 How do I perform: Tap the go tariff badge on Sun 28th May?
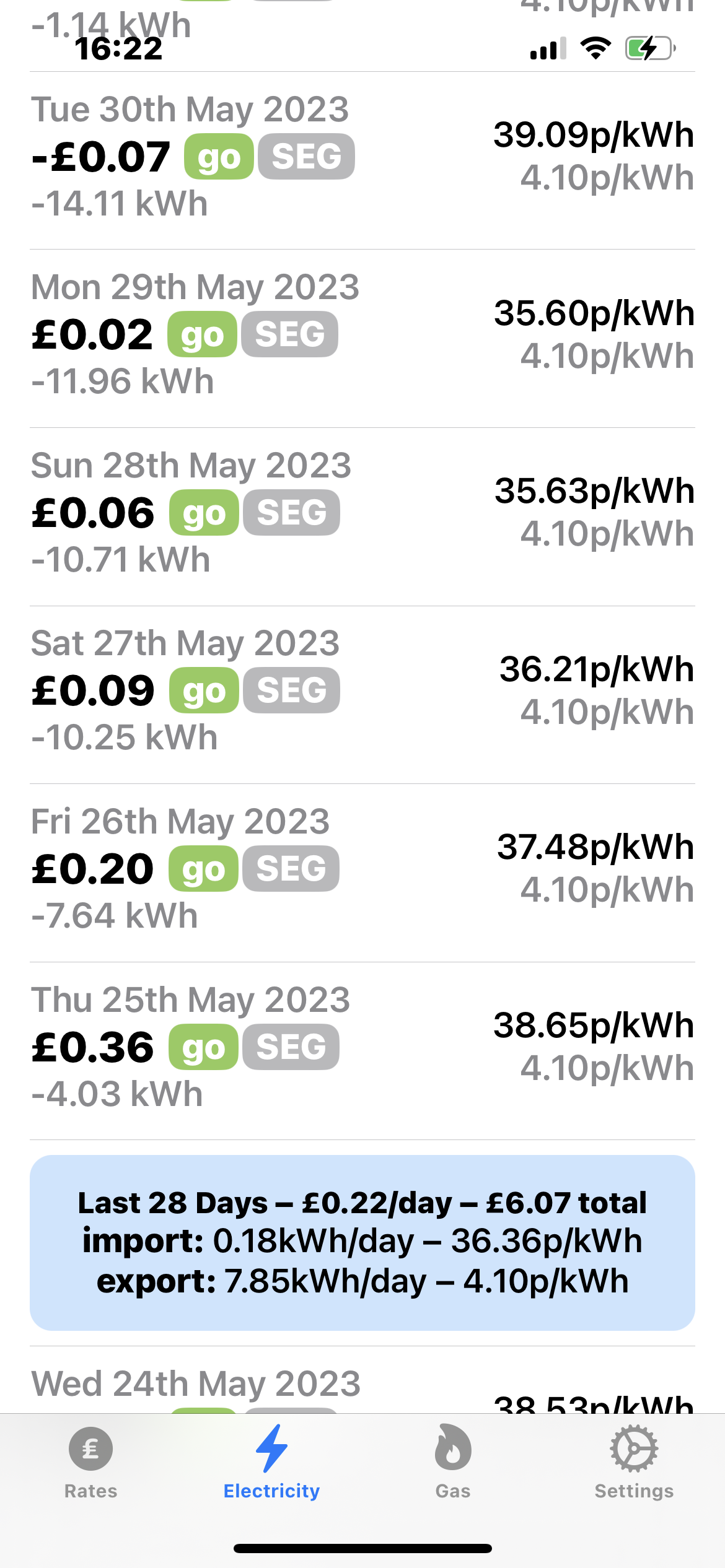tap(204, 513)
